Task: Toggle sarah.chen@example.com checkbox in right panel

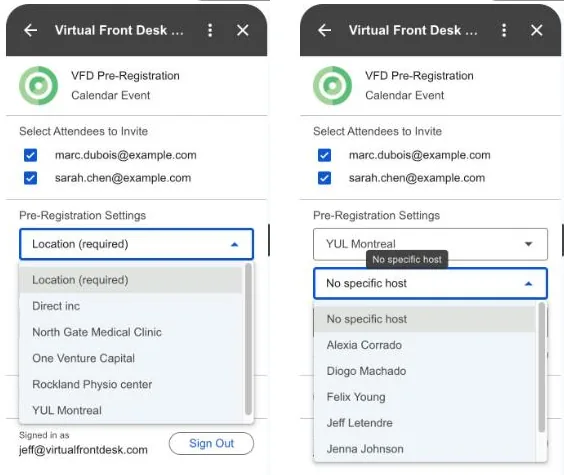Action: point(324,178)
